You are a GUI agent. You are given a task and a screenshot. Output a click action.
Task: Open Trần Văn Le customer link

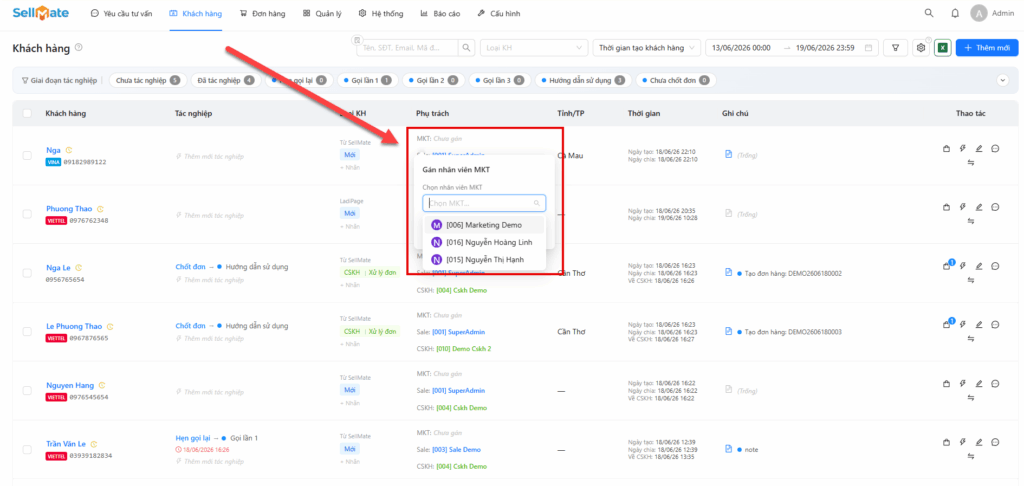point(67,444)
